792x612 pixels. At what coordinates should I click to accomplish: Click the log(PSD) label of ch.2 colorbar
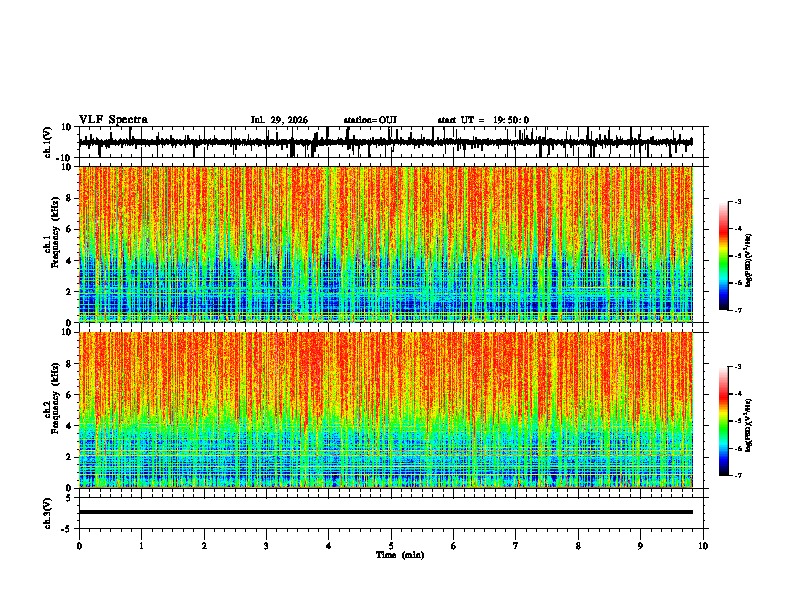click(x=749, y=426)
